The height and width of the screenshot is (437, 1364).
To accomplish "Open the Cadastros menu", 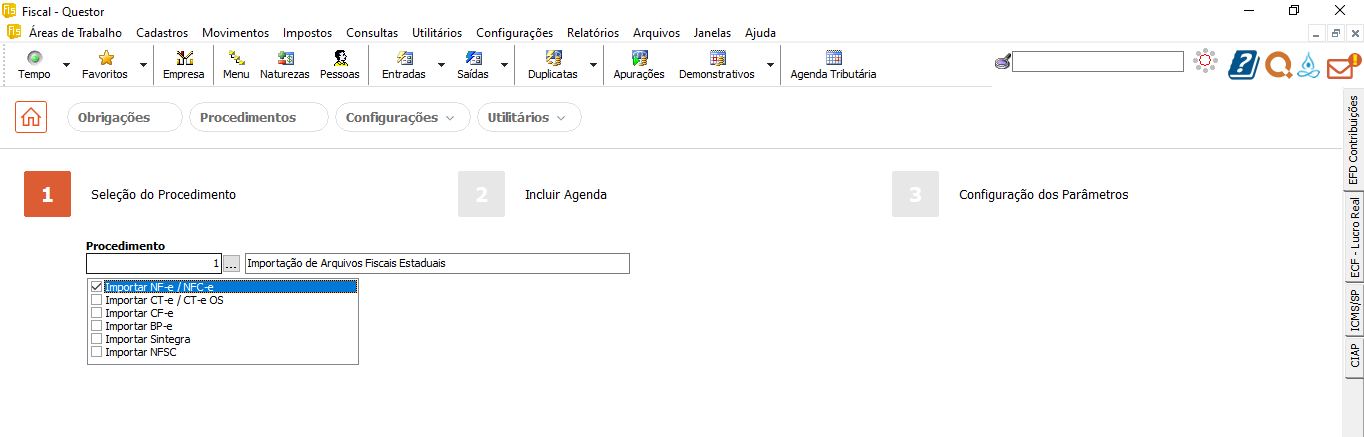I will [161, 32].
